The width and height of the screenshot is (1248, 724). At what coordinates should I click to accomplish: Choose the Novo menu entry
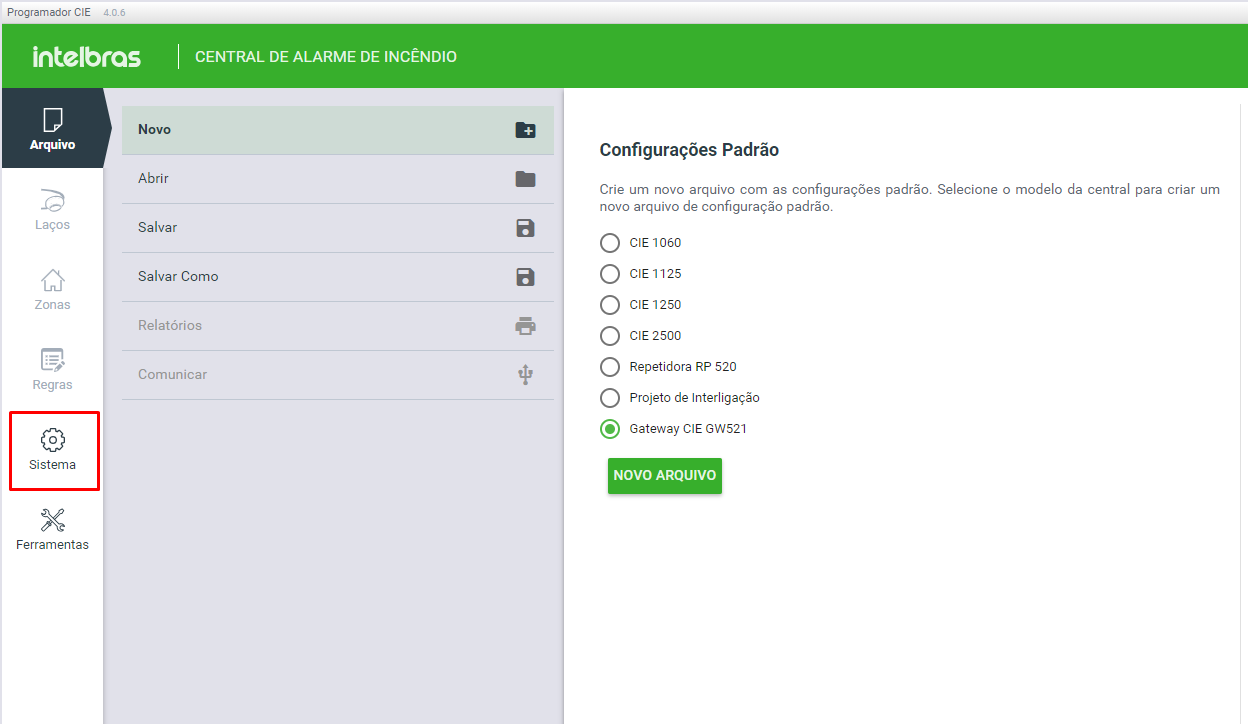pyautogui.click(x=338, y=130)
